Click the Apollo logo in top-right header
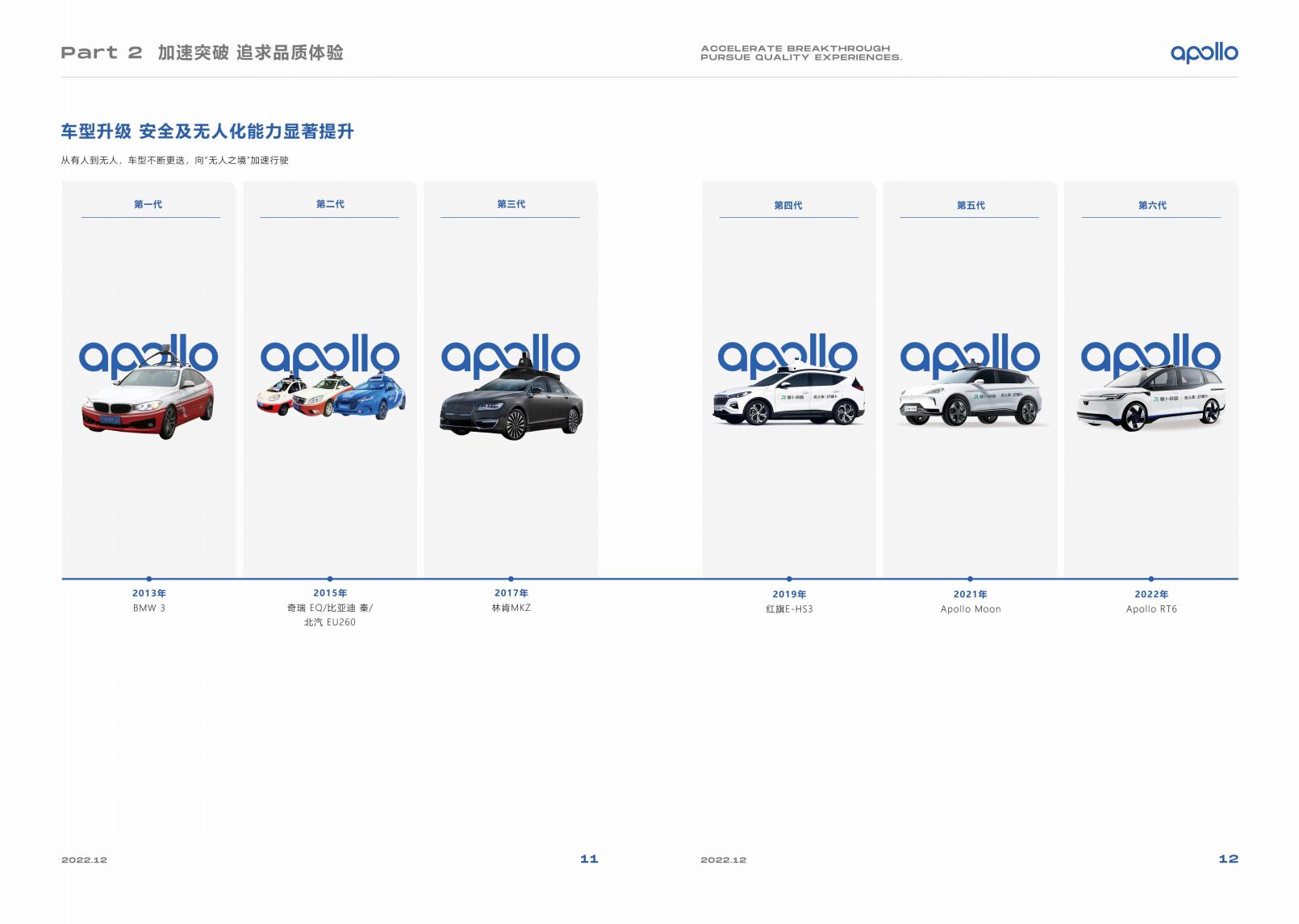 (x=1204, y=53)
